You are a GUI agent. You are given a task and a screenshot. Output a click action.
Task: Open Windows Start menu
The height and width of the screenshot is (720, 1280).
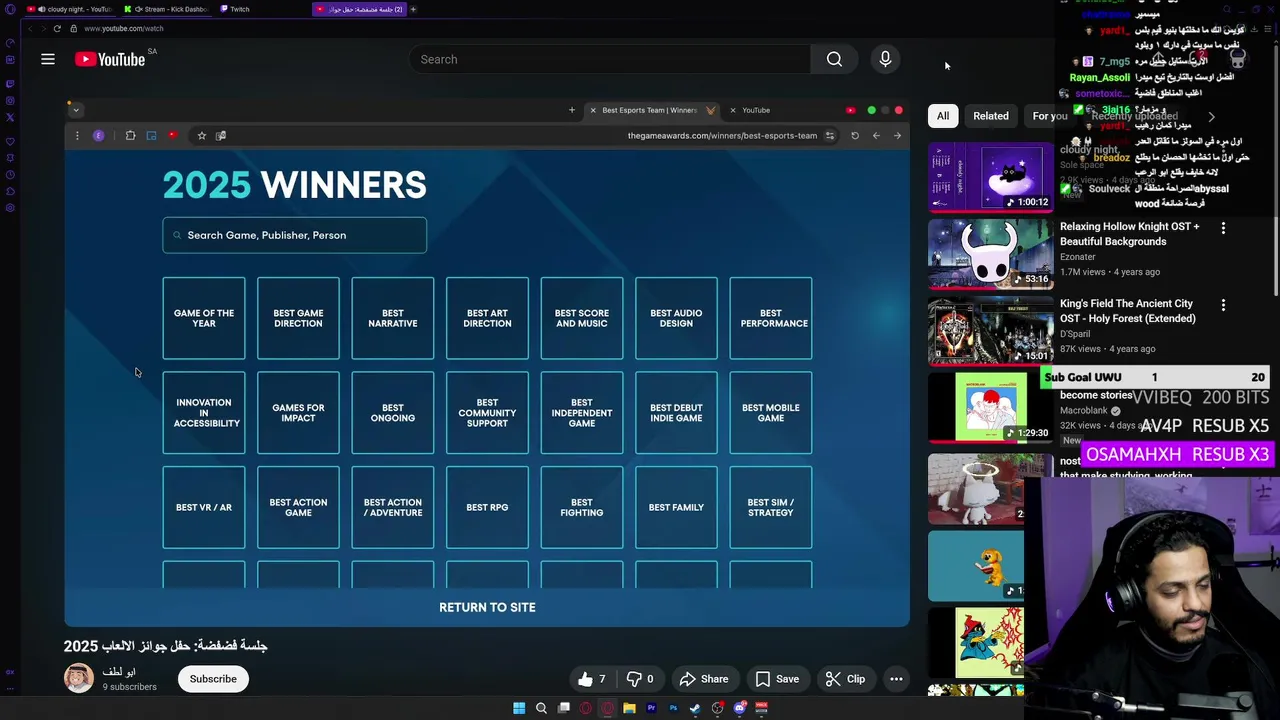[519, 708]
